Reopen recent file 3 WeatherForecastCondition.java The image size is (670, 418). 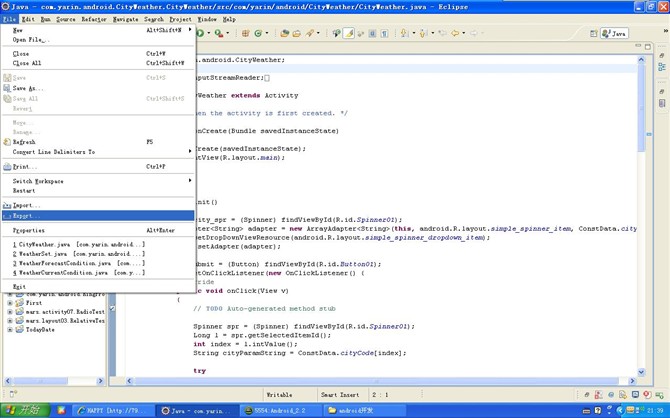pos(98,263)
